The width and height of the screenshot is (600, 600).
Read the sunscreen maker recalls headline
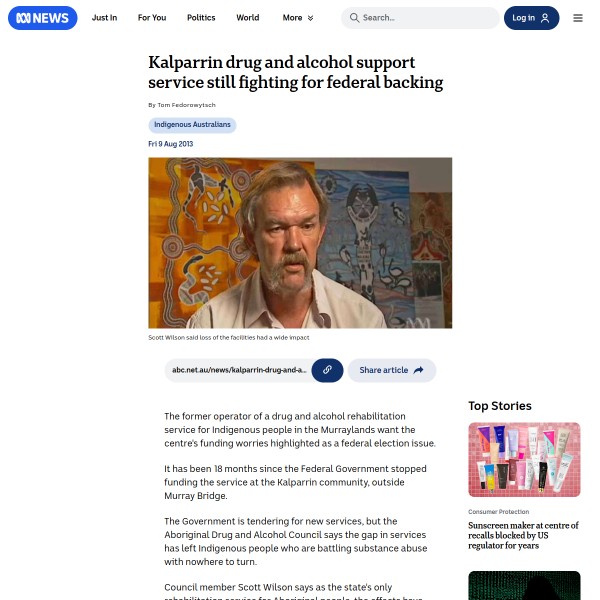tap(523, 535)
